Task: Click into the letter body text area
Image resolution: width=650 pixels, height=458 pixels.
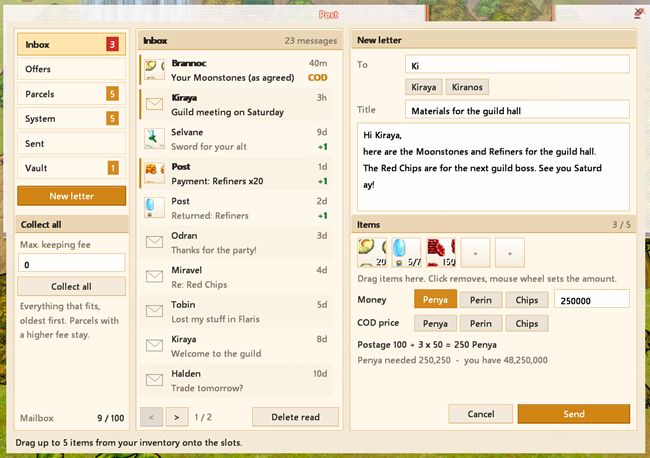Action: click(x=493, y=167)
